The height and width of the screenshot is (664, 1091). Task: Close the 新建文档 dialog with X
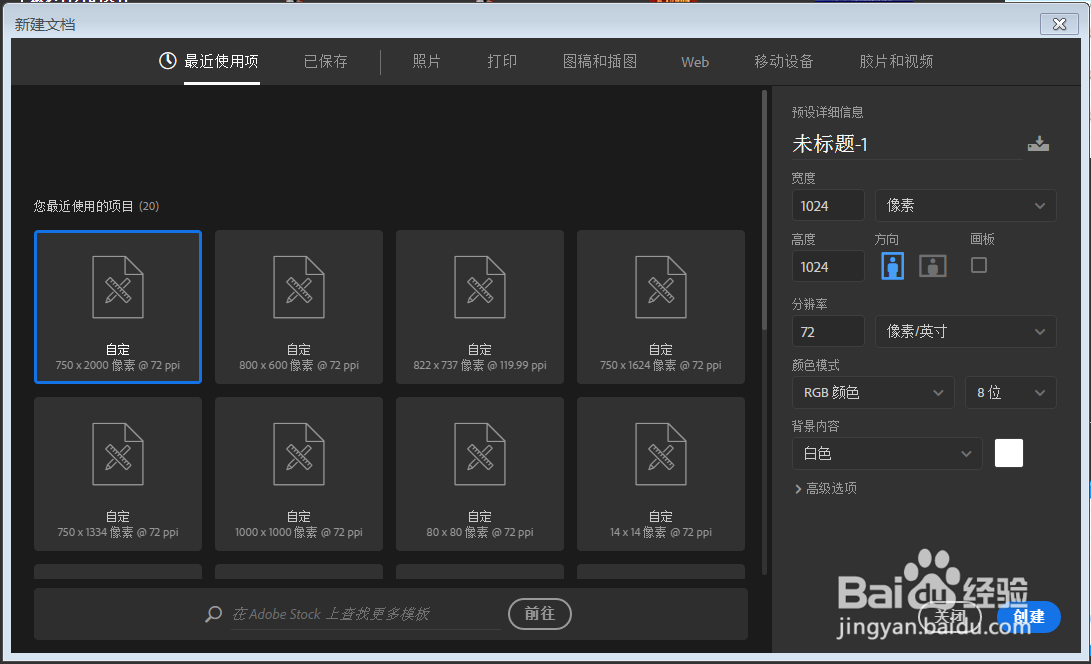click(x=1059, y=24)
